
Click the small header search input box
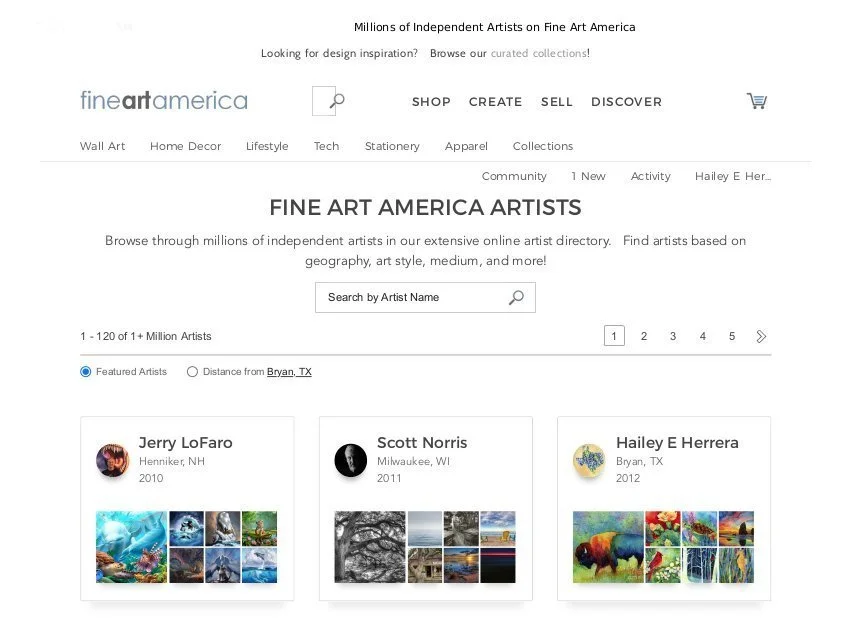coord(323,101)
